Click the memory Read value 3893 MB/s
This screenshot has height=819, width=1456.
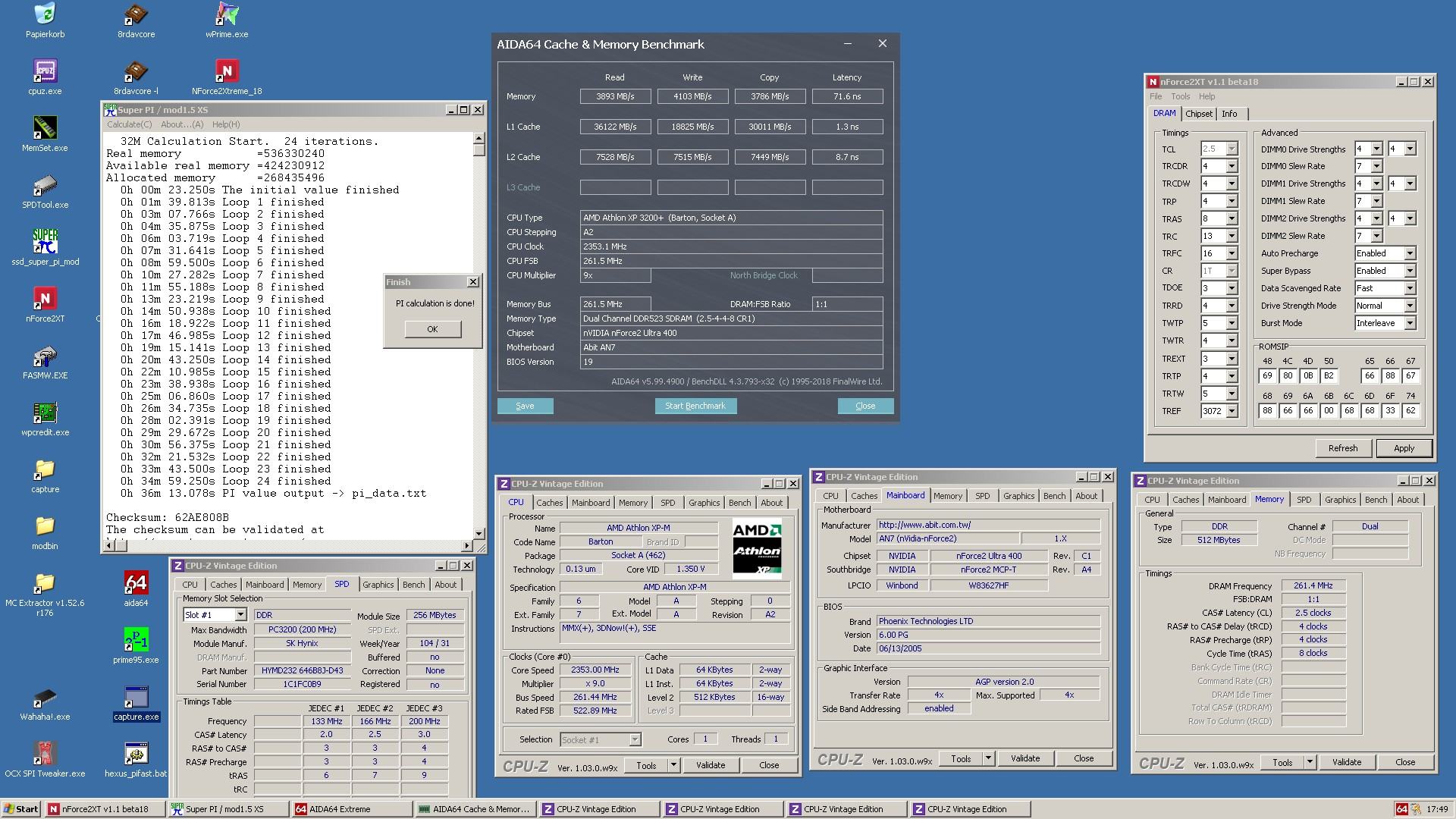(x=615, y=96)
